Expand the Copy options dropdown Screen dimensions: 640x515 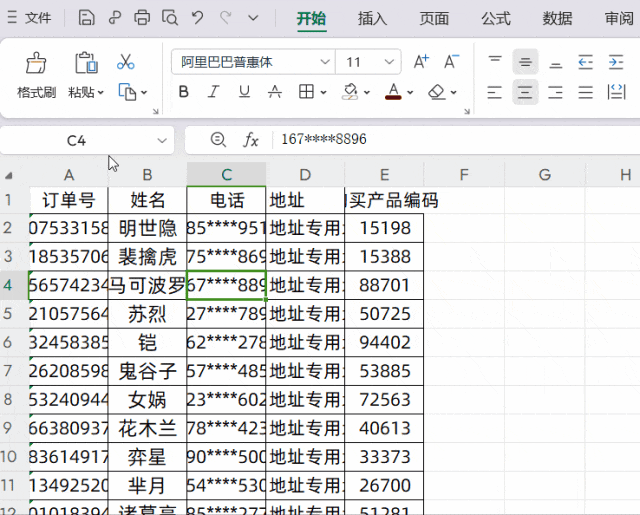144,93
